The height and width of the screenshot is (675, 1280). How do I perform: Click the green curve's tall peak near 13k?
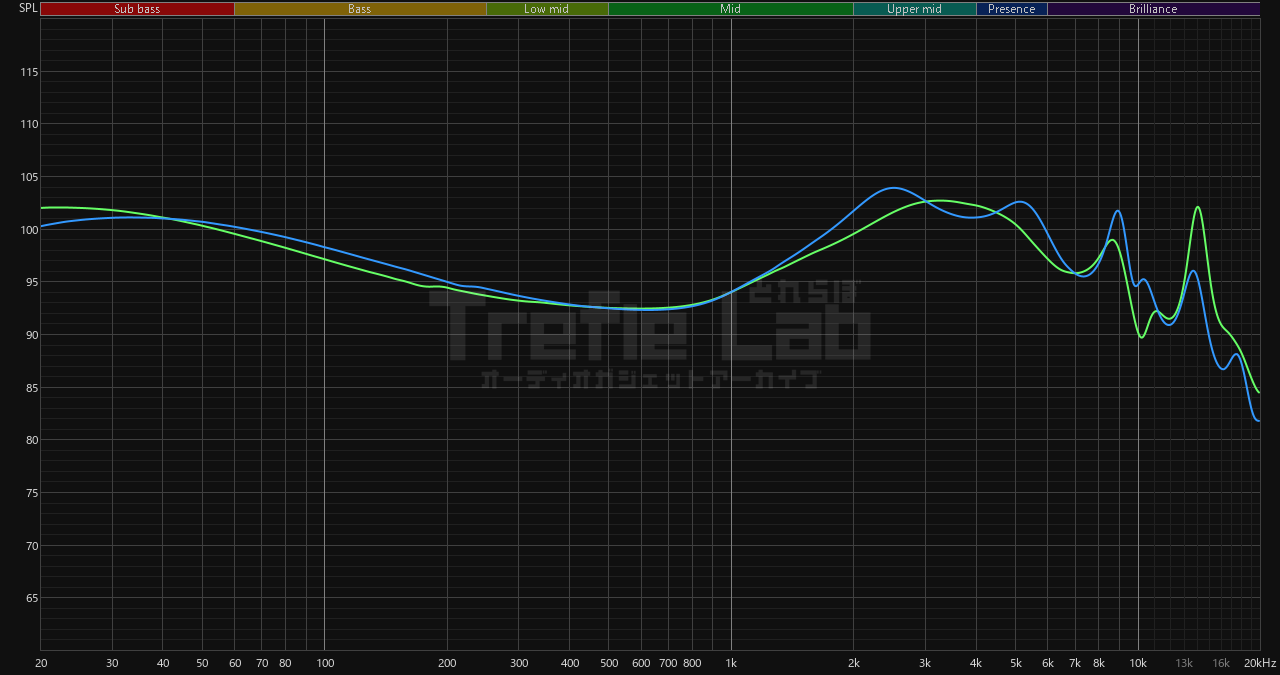(1197, 208)
